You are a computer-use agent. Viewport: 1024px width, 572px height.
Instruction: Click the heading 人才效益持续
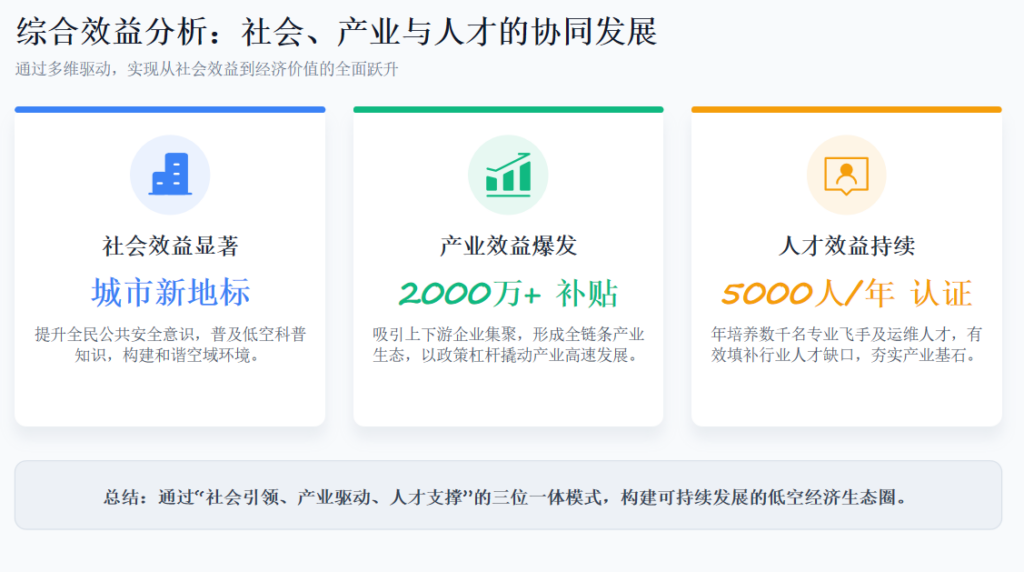(x=846, y=245)
